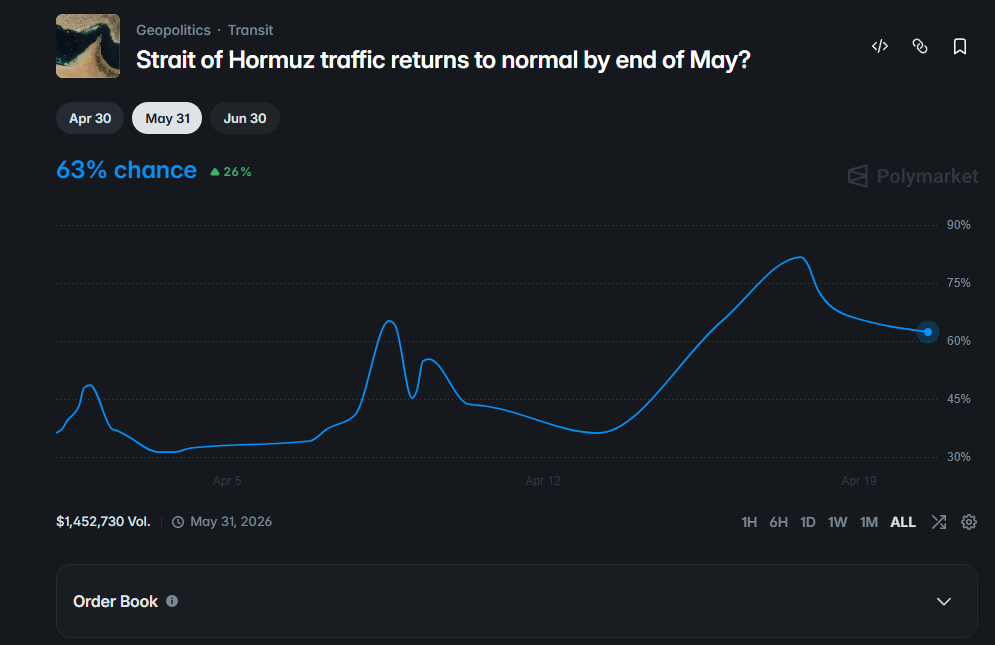The height and width of the screenshot is (645, 995).
Task: Click the clock icon beside end date
Action: pyautogui.click(x=178, y=522)
